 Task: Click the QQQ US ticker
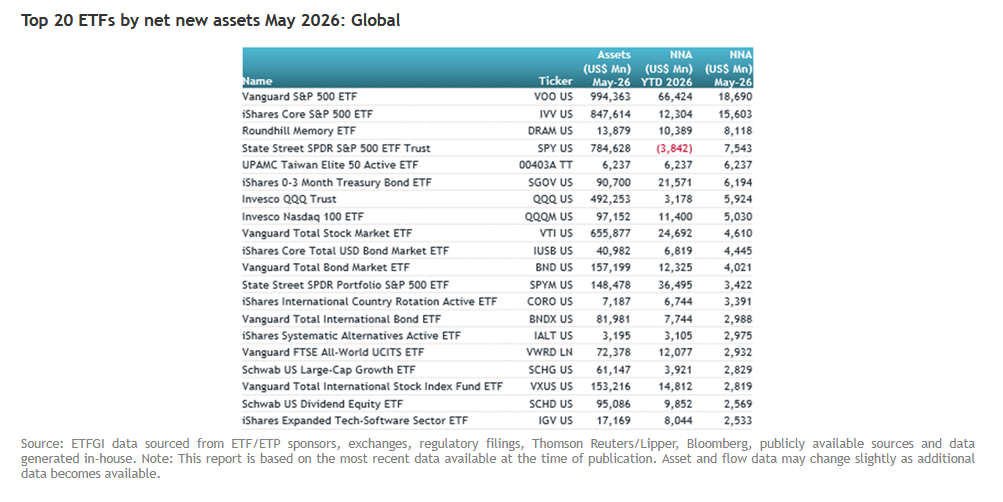tap(553, 199)
